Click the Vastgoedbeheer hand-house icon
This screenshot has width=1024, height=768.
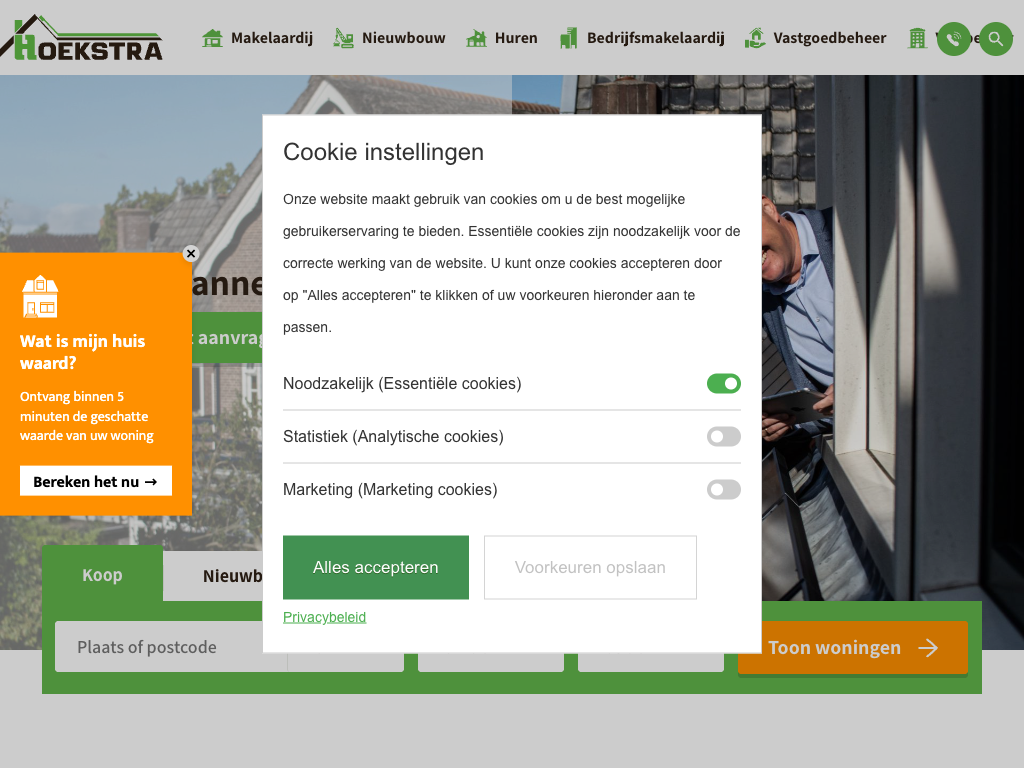click(755, 38)
